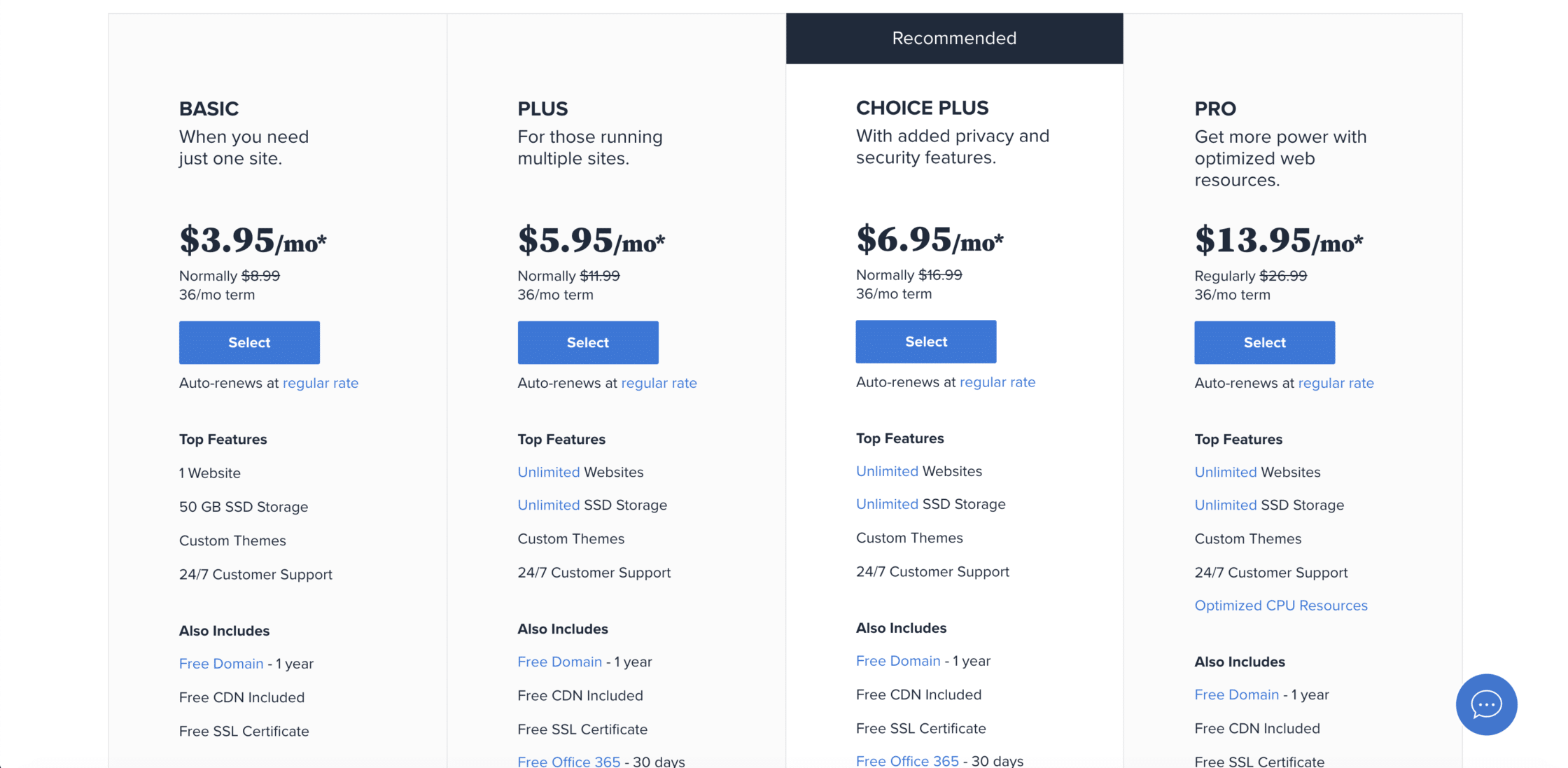Click Free Domain link in Plus plan
Screen dimensions: 1568x768
(559, 662)
